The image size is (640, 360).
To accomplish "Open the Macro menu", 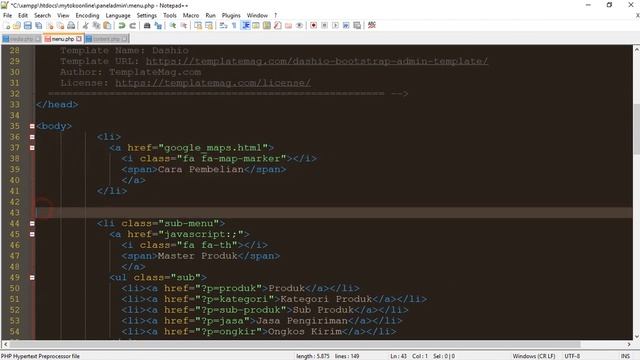I will (191, 16).
